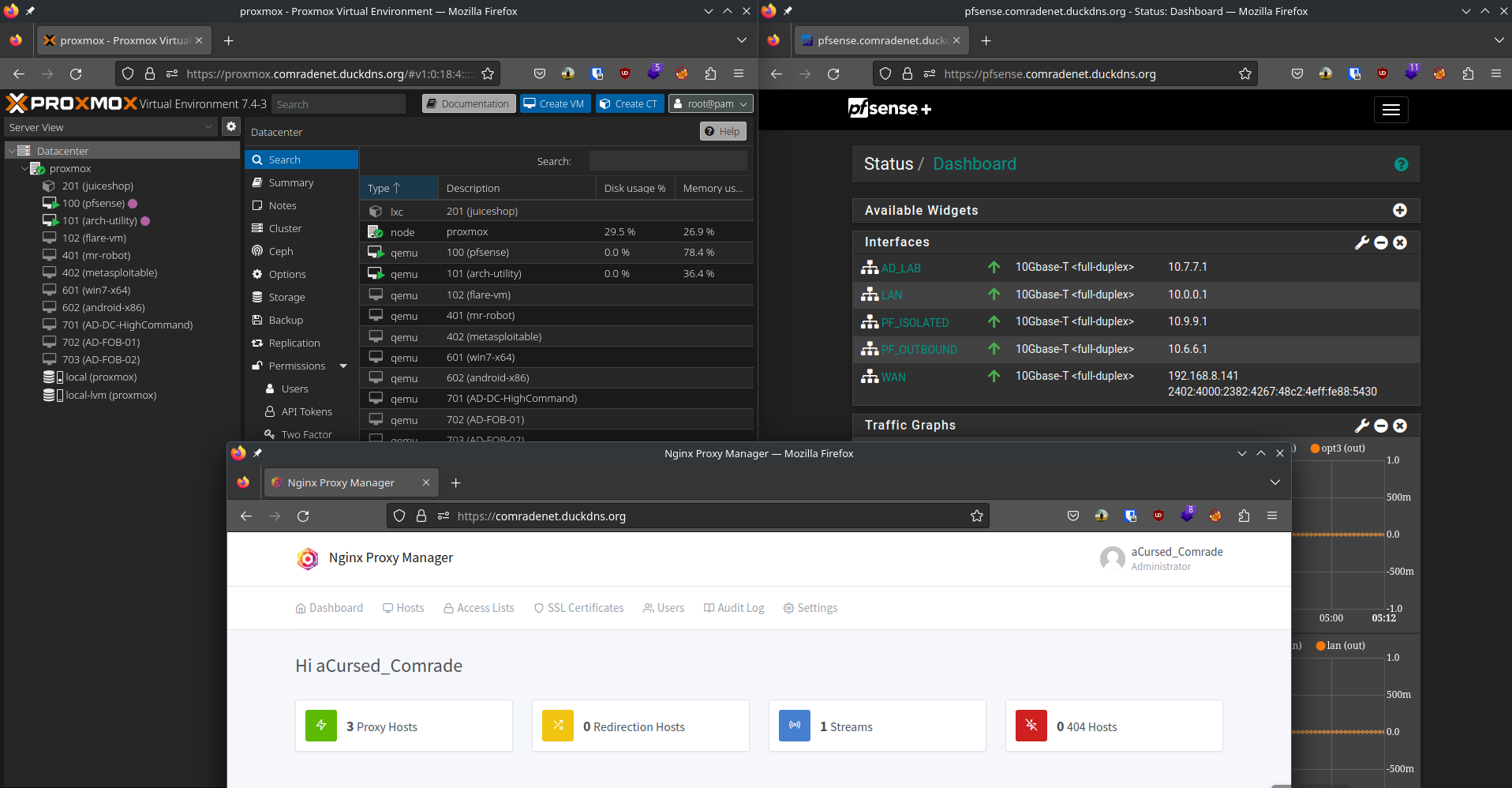Minimize the Interfaces widget
Screen dimensions: 1512x788
[x=1381, y=242]
